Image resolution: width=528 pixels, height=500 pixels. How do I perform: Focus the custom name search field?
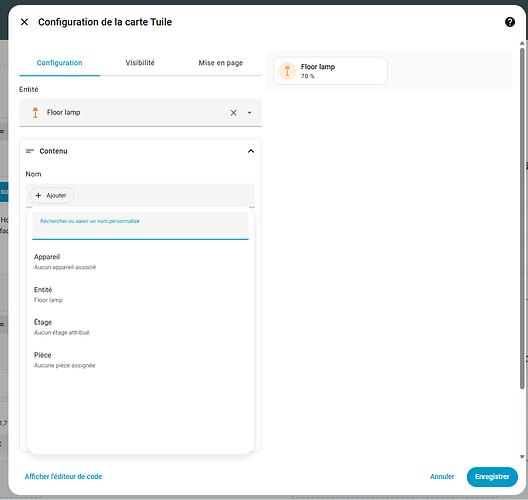click(x=140, y=226)
